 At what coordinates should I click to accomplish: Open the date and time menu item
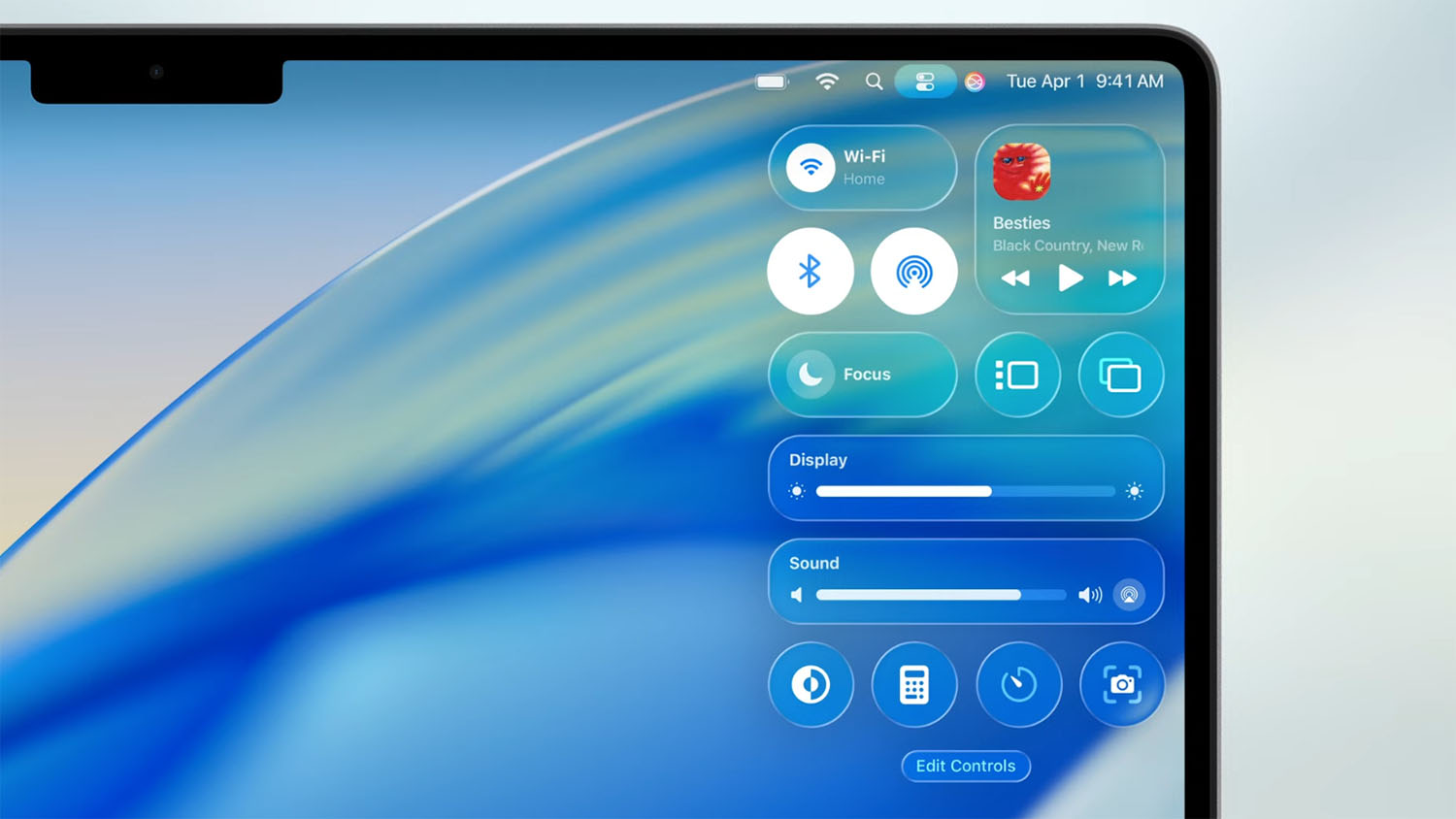point(1084,82)
